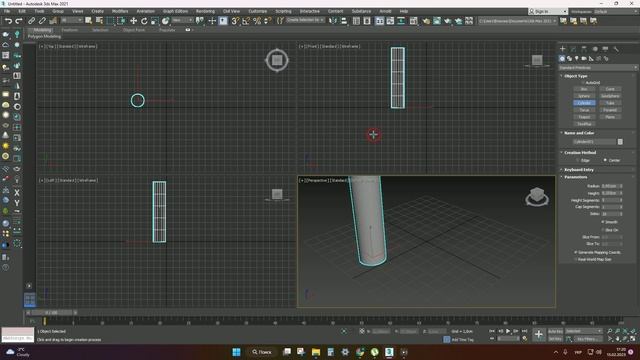The height and width of the screenshot is (360, 640).
Task: Open the Help menu
Action: (x=404, y=11)
